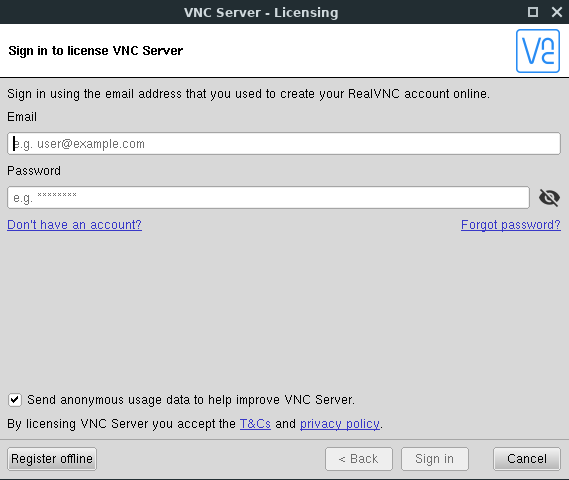Open the privacy policy link
The height and width of the screenshot is (480, 569).
(340, 424)
